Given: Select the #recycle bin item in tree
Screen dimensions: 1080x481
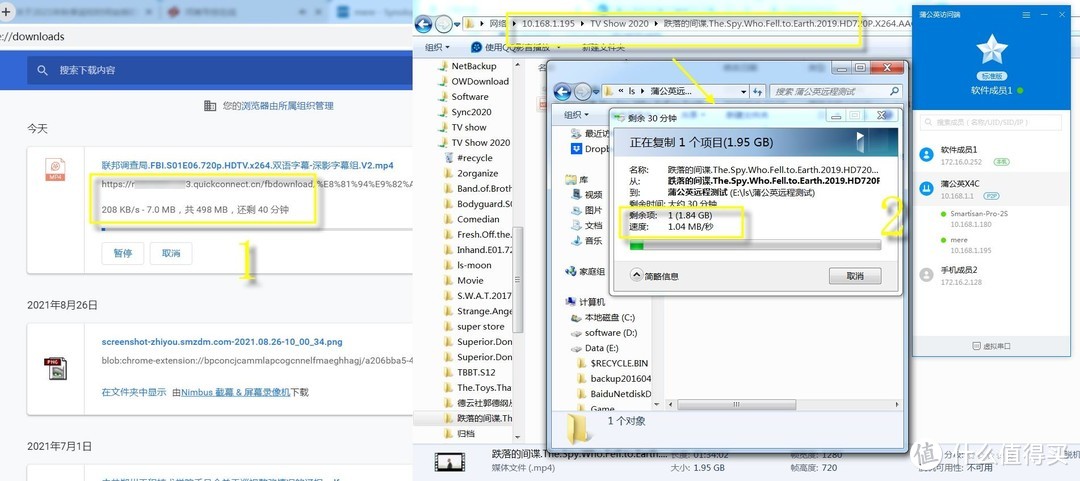Looking at the screenshot, I should (x=475, y=158).
